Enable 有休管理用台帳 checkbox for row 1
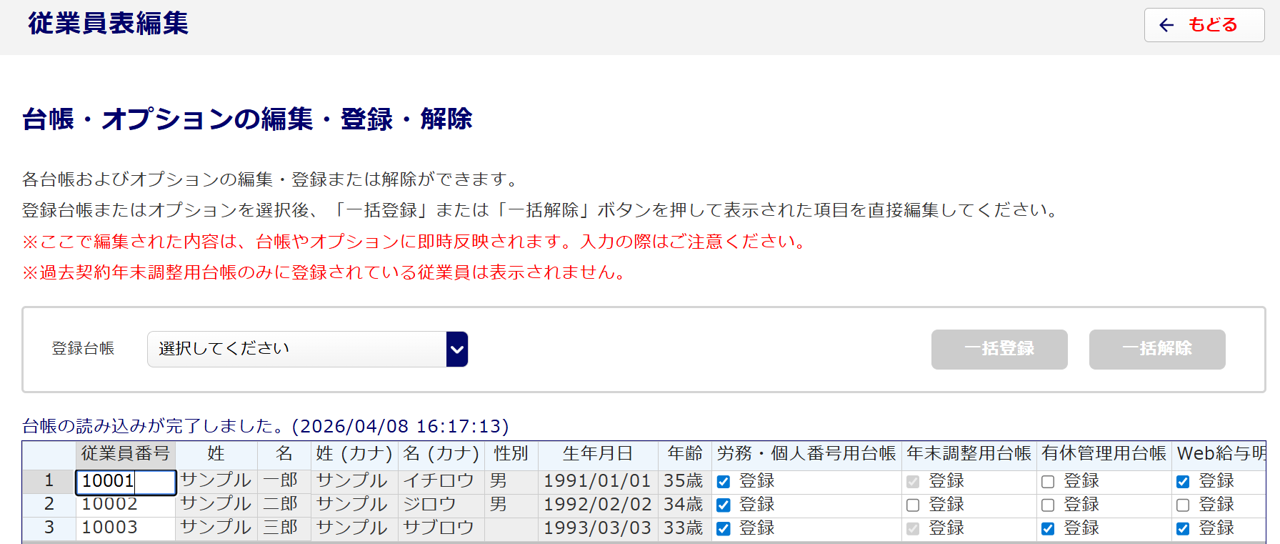The width and height of the screenshot is (1280, 544). pyautogui.click(x=1048, y=482)
